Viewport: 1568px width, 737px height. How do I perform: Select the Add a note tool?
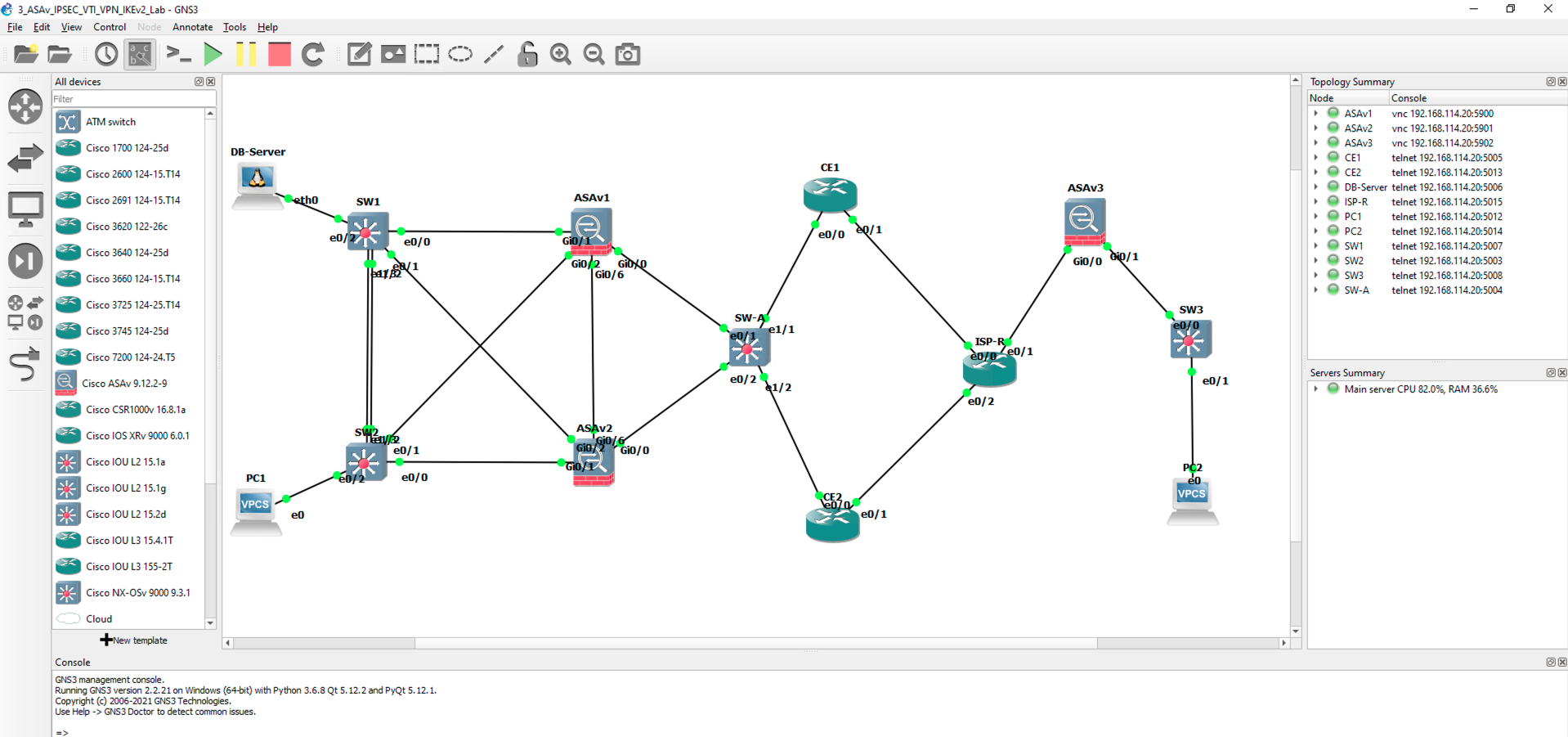(359, 55)
